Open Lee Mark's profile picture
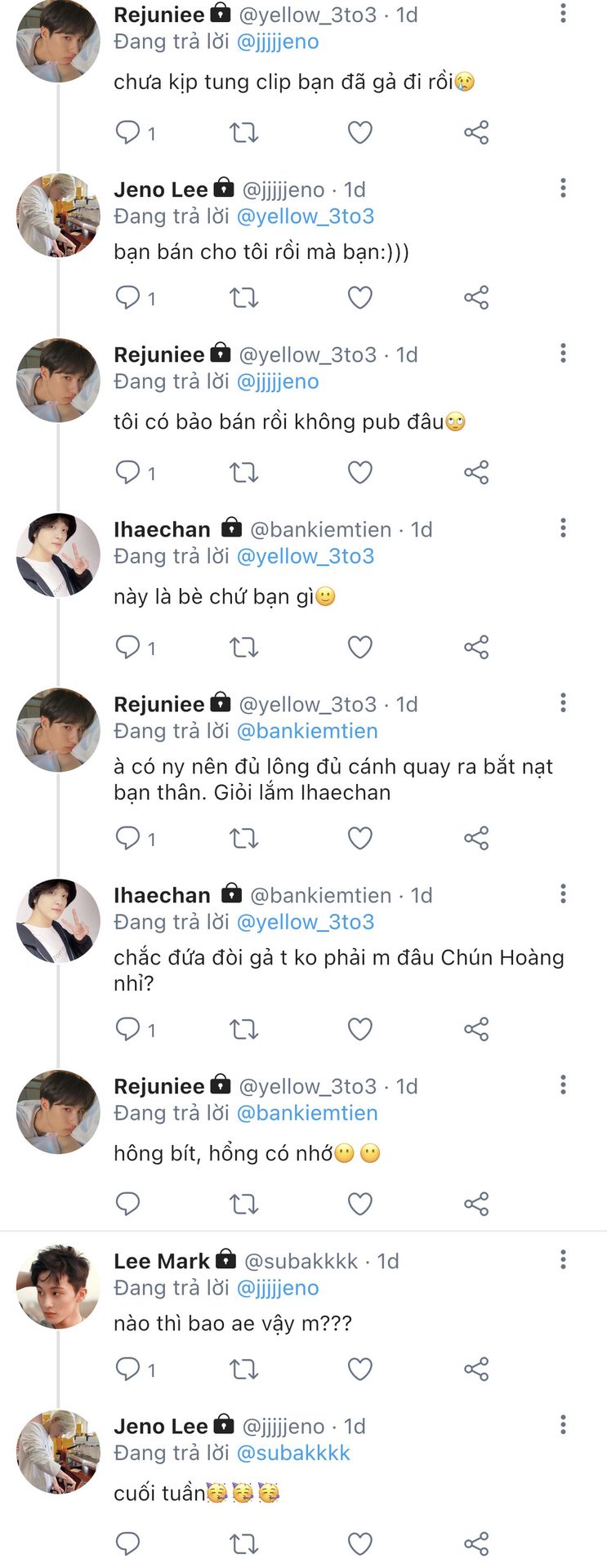 [58, 1287]
